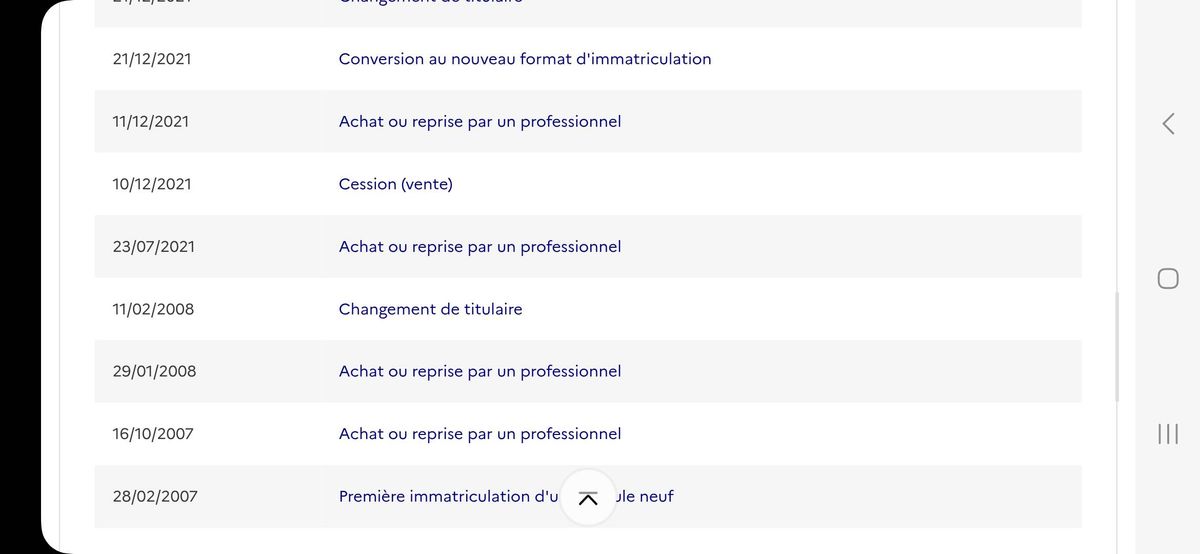The image size is (1200, 554).
Task: Click 'Changement de titulaire' on 11/02/2008
Action: point(431,309)
